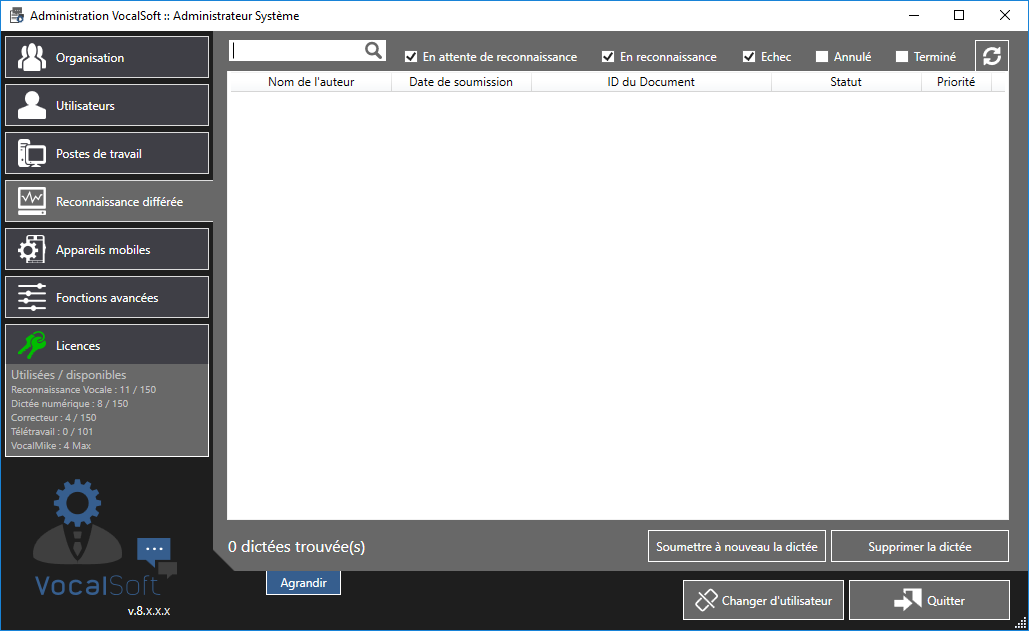
Task: Enable the Terminé filter
Action: (x=902, y=57)
